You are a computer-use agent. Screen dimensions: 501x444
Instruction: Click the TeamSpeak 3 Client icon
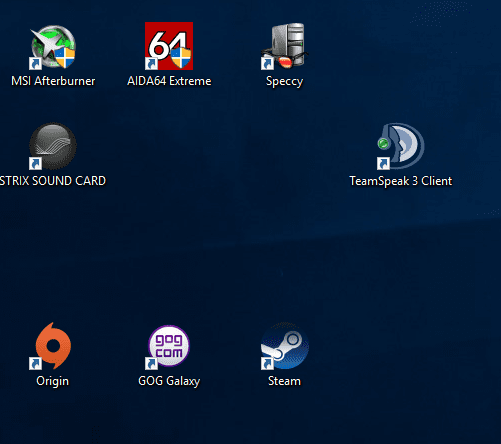pos(401,146)
